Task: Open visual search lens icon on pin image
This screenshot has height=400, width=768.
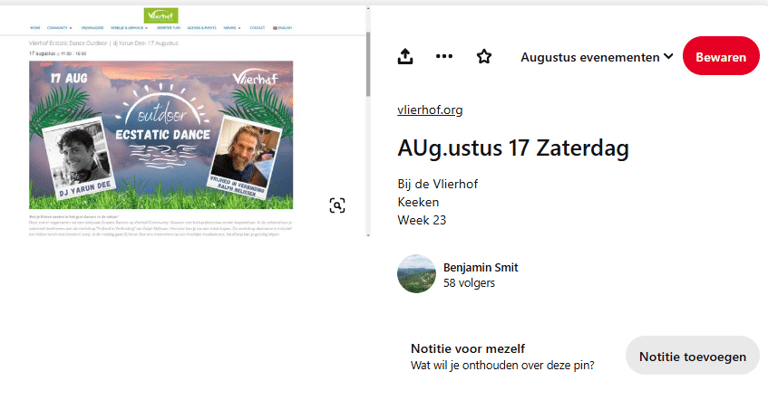Action: [337, 206]
